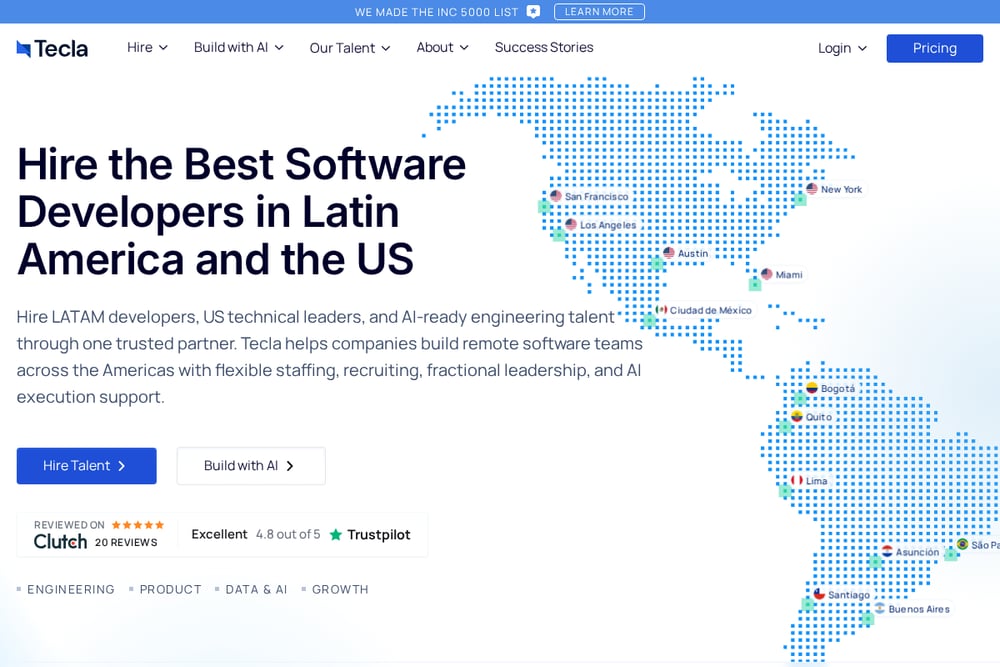Click the Buenos Aires Argentina flag icon

coord(879,608)
